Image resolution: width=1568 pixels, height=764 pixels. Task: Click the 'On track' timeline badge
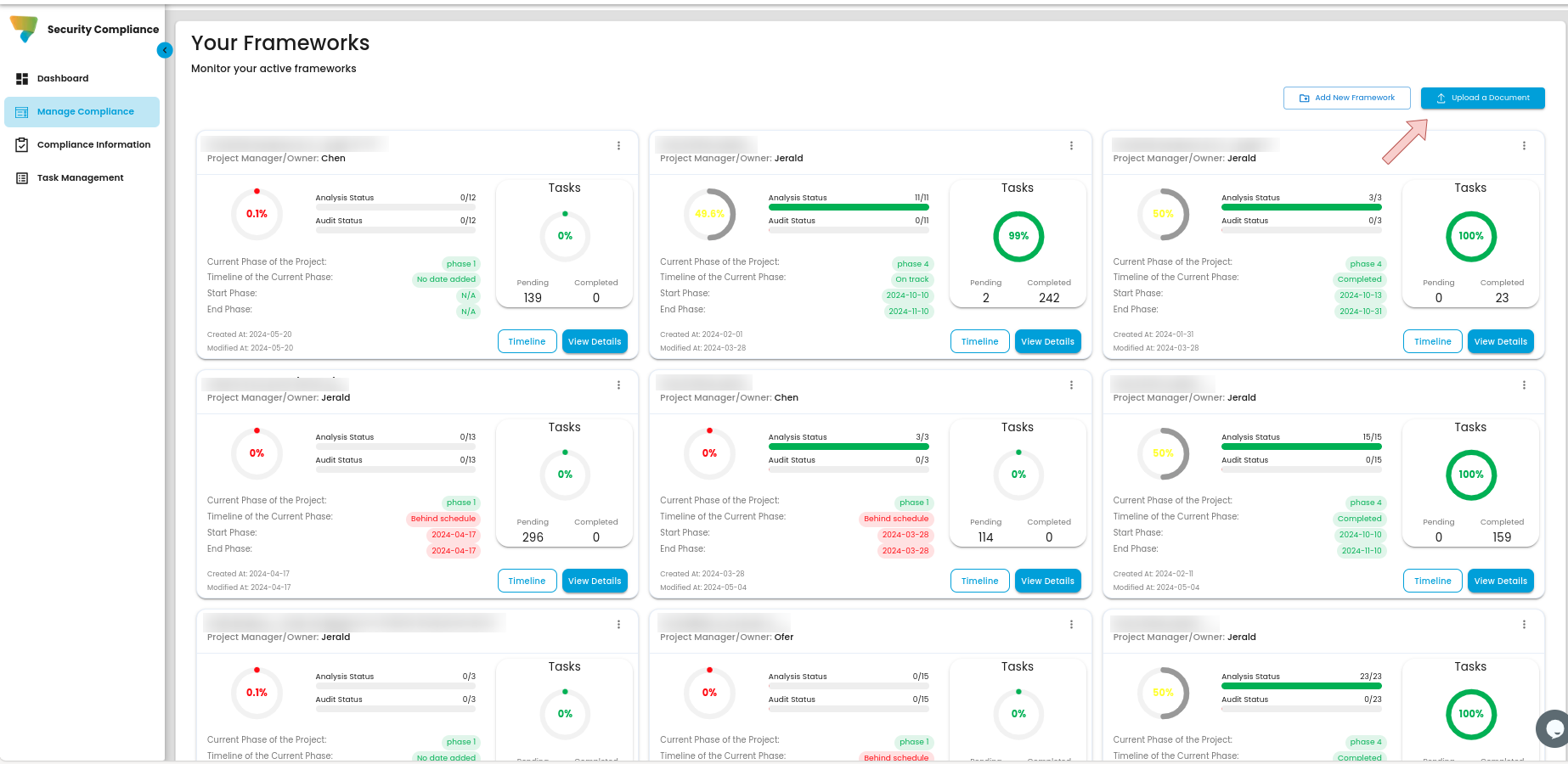[x=911, y=279]
